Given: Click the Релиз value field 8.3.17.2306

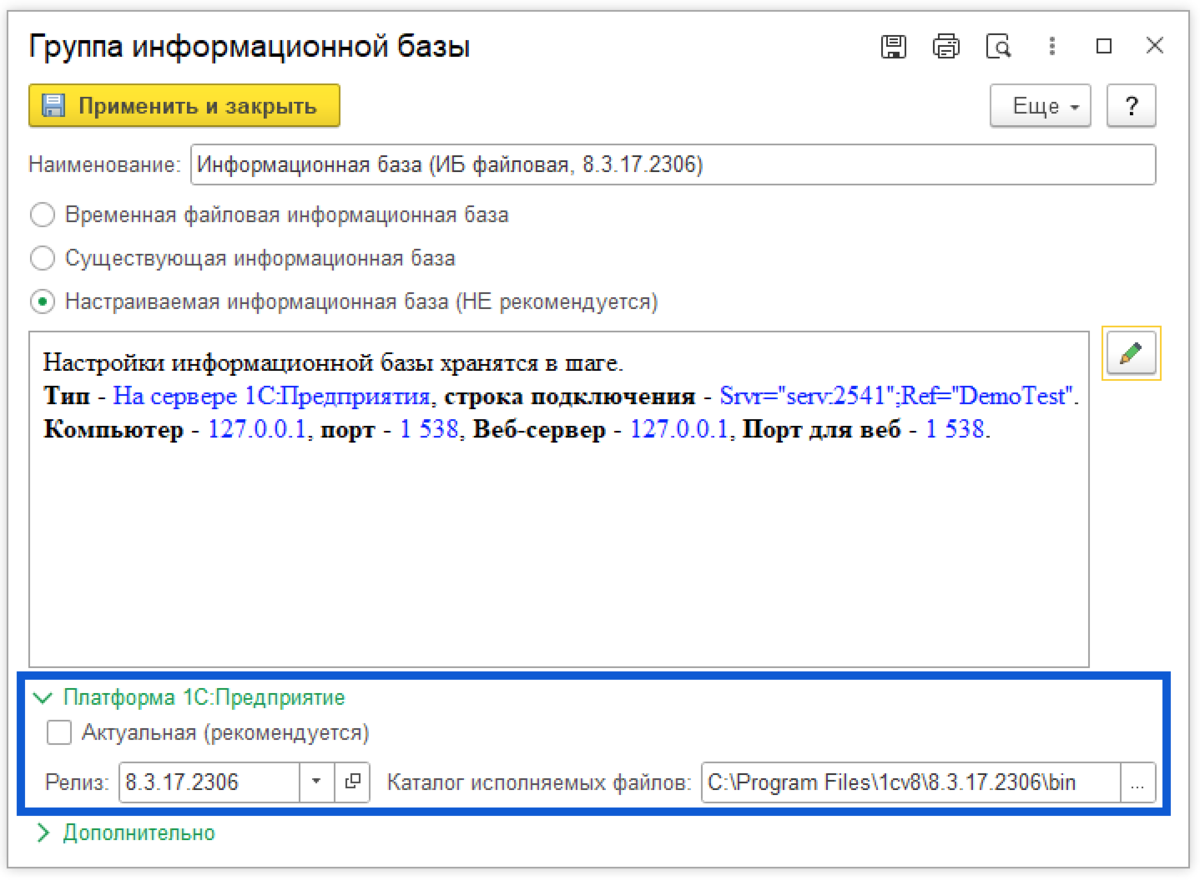Looking at the screenshot, I should coord(210,782).
